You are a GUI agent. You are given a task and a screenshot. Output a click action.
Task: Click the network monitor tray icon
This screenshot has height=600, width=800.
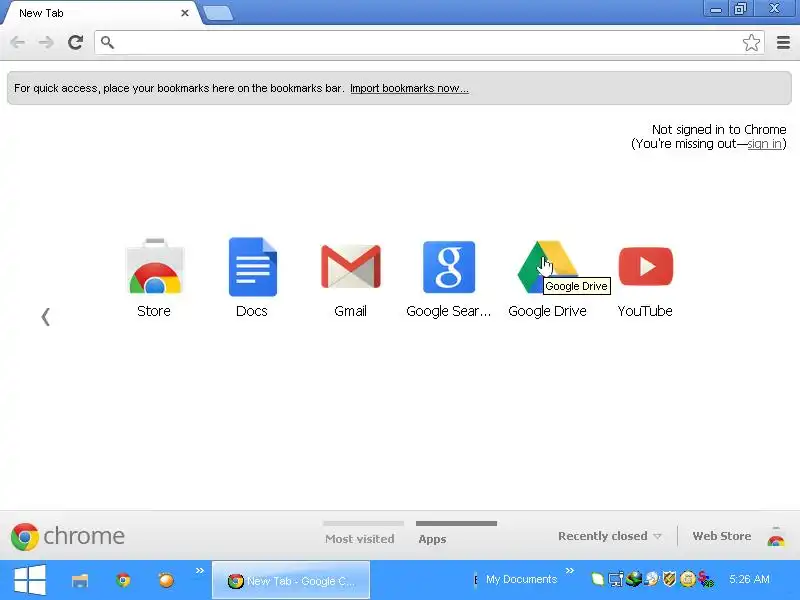pos(616,579)
